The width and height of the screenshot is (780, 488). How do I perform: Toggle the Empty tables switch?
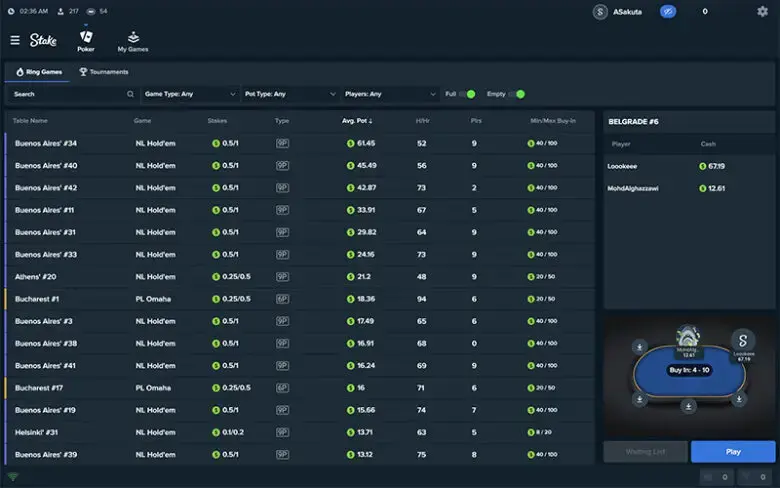click(516, 94)
